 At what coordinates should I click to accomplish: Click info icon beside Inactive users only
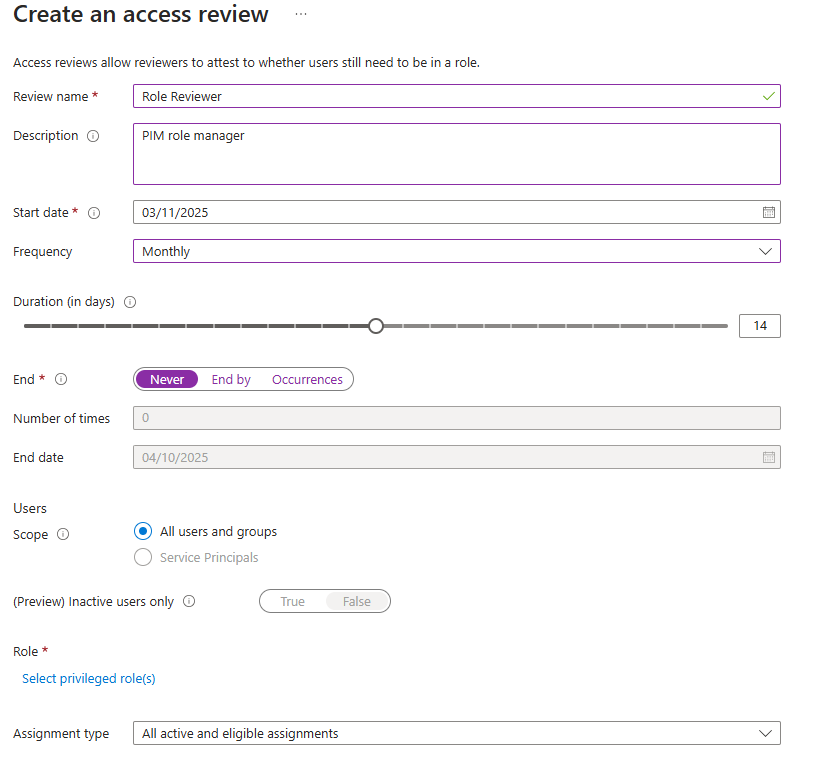pos(189,602)
